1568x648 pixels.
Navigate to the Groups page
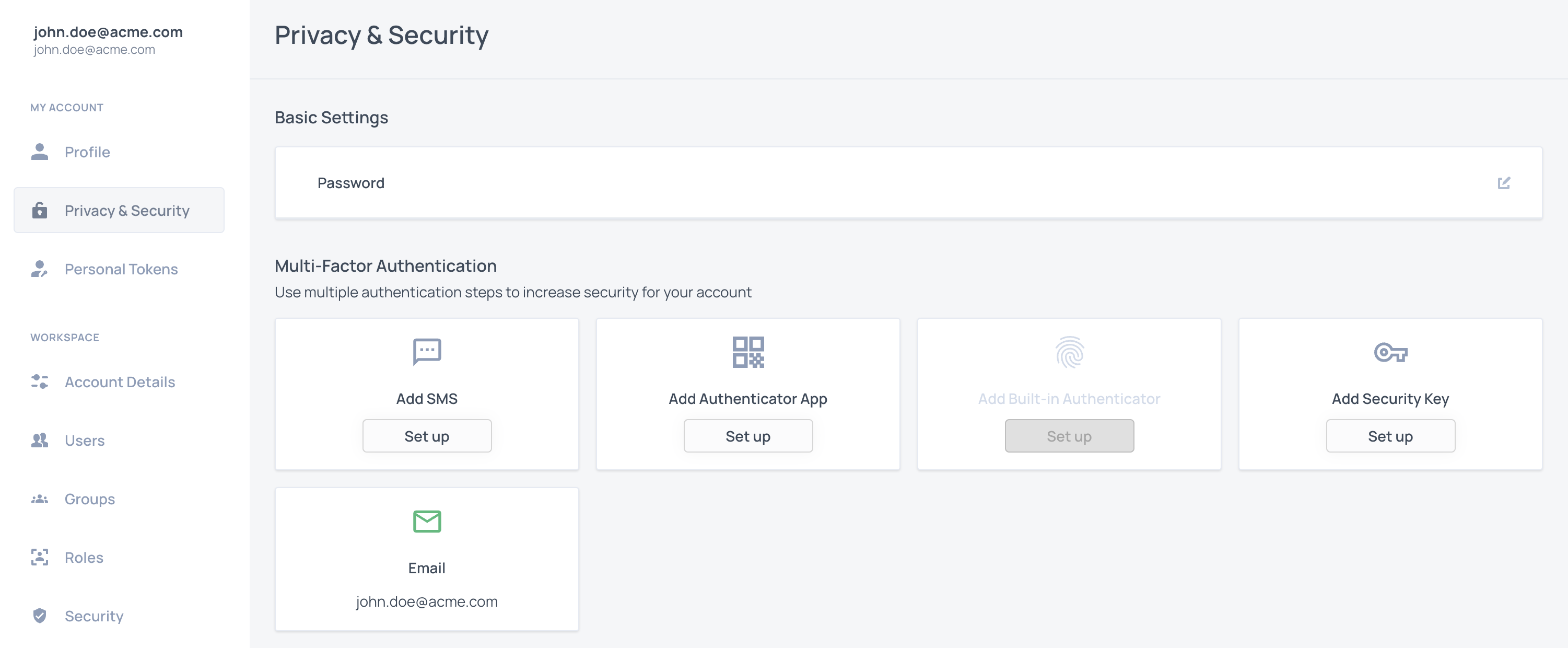point(89,499)
